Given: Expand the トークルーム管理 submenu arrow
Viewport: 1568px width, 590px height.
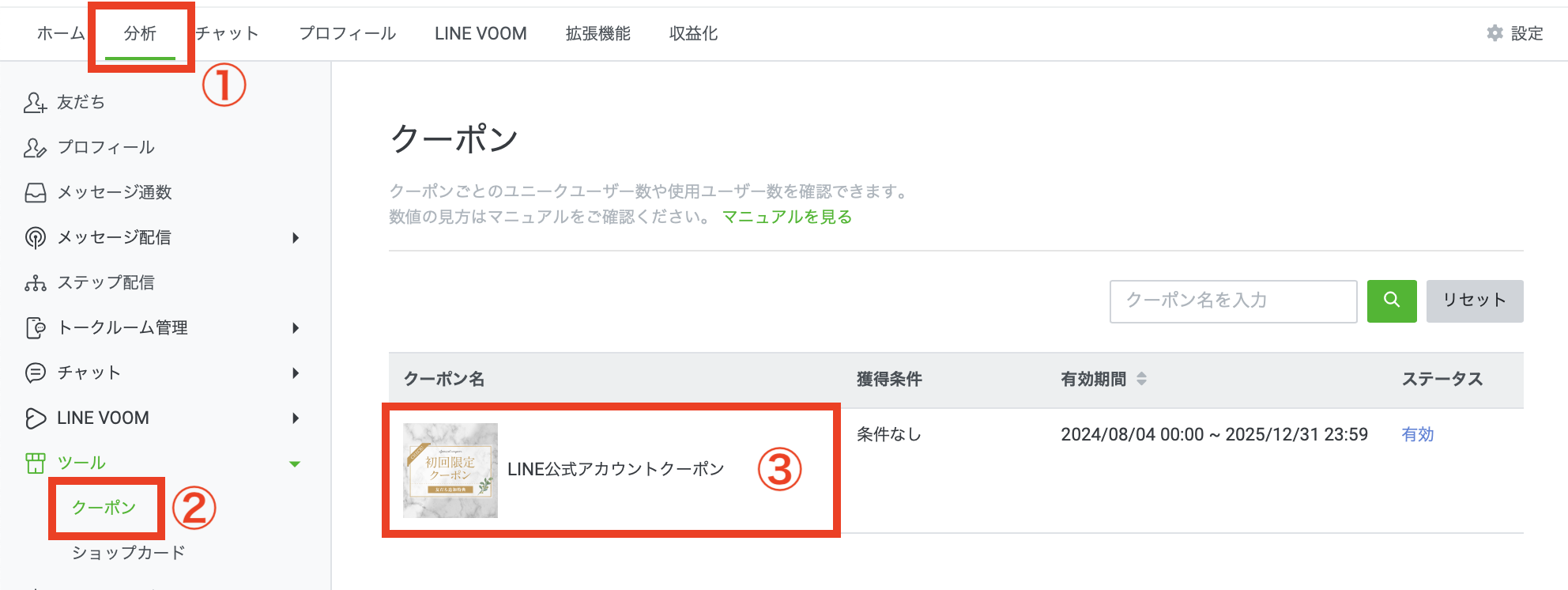Looking at the screenshot, I should (x=296, y=328).
